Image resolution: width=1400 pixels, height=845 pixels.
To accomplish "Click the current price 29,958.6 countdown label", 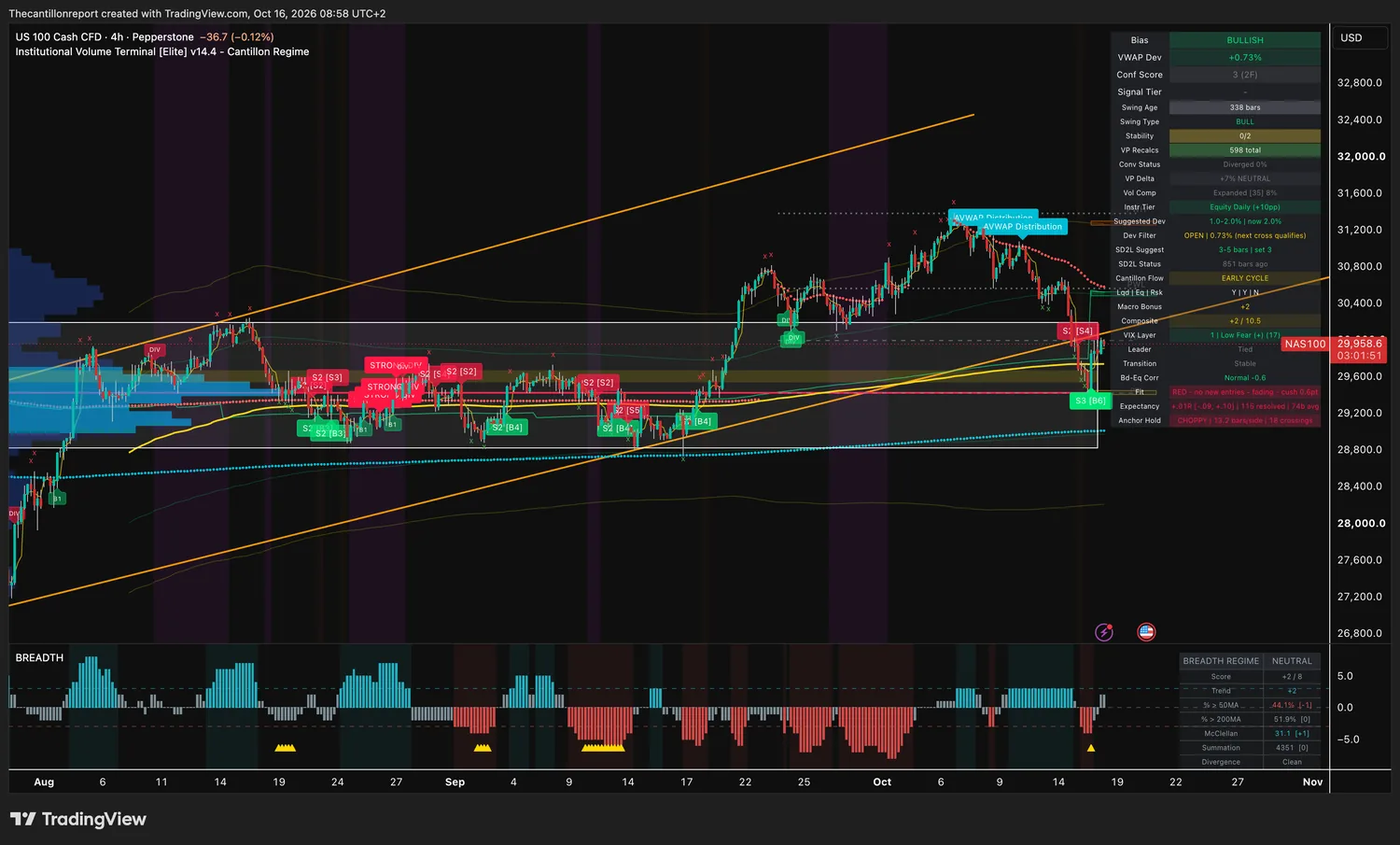I will [x=1360, y=350].
